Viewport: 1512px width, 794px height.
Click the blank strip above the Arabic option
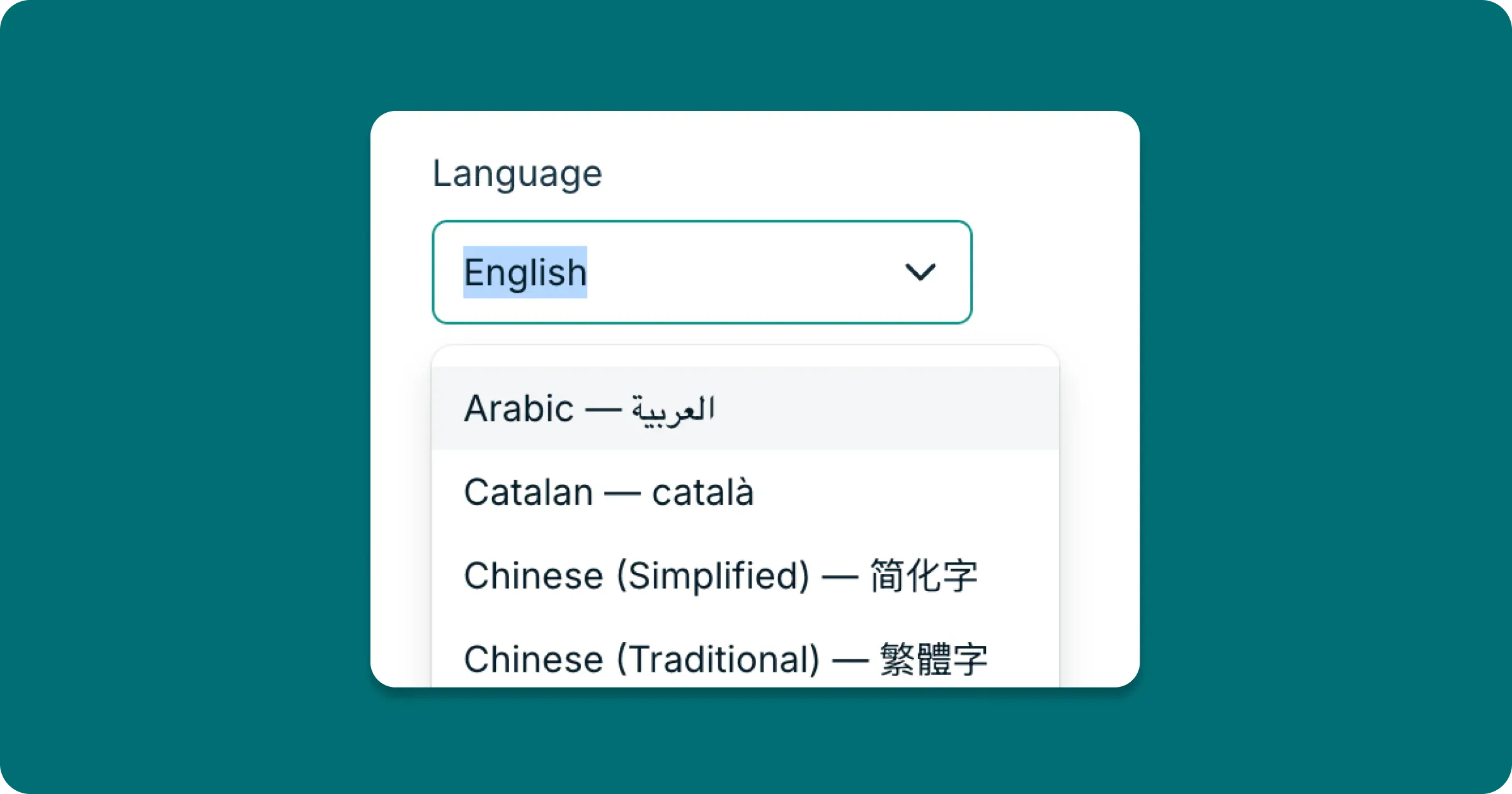point(743,357)
